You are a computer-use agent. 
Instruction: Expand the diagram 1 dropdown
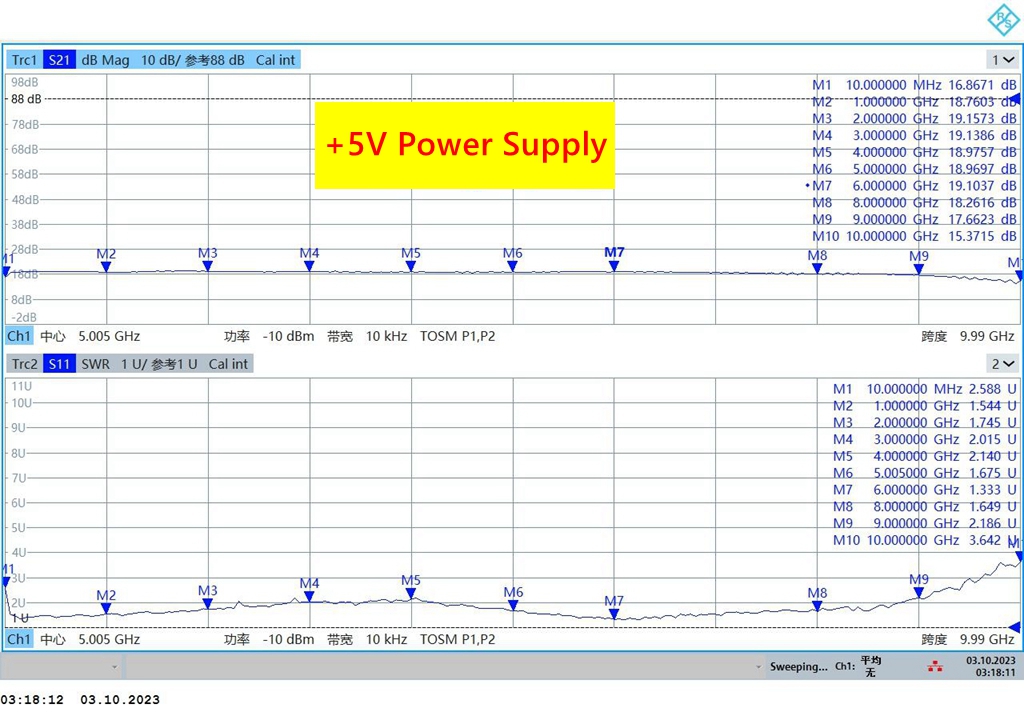[x=1002, y=60]
